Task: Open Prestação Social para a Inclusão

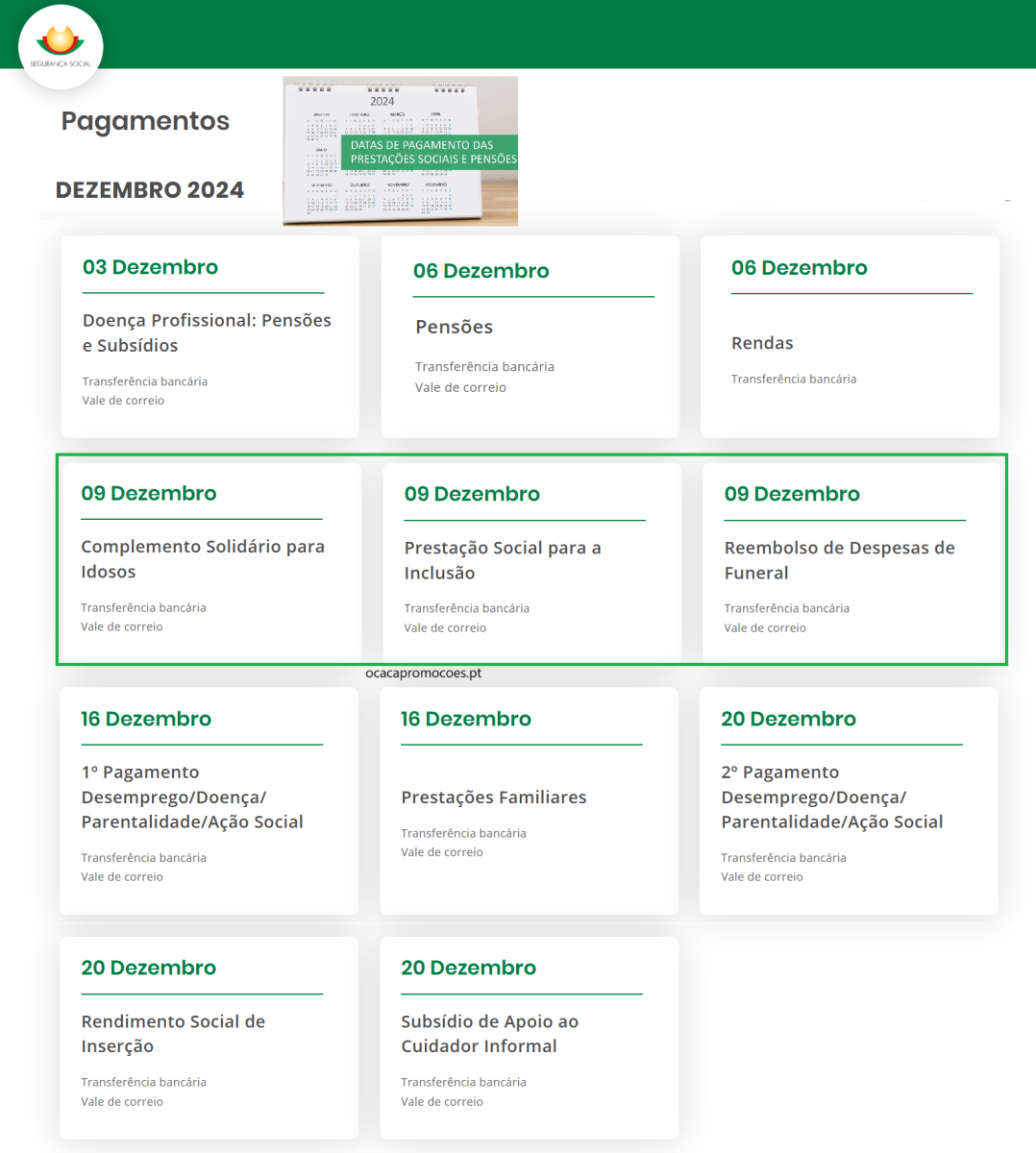Action: point(503,560)
